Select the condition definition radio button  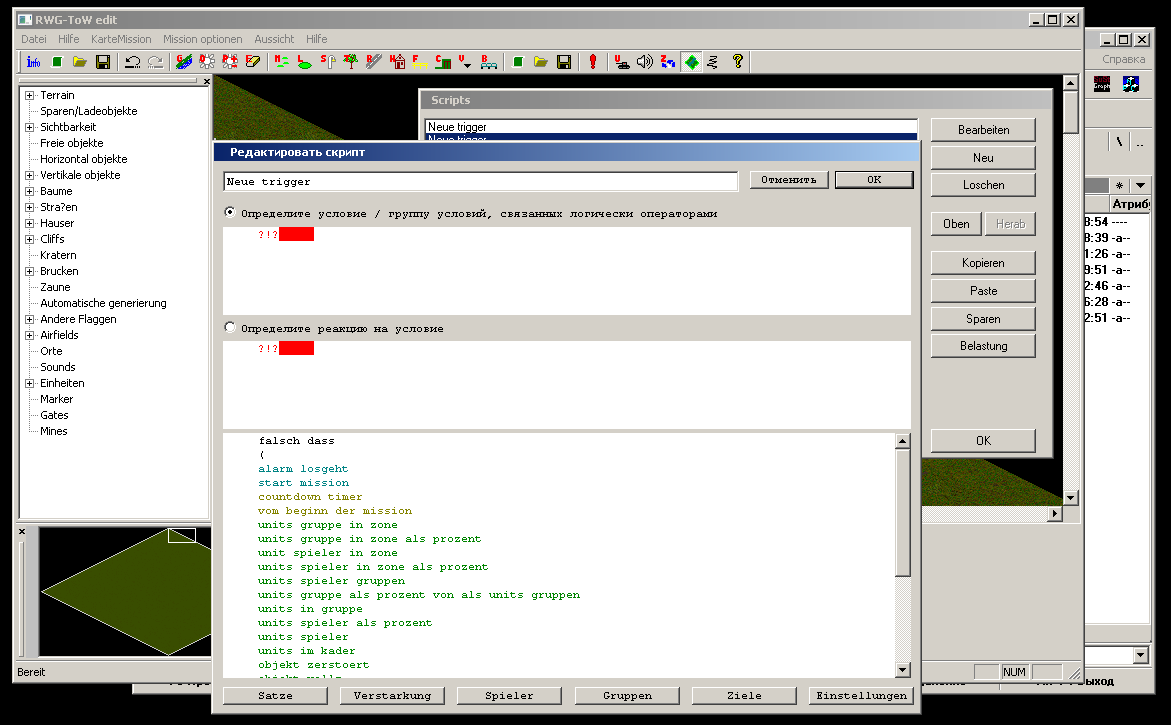[x=230, y=213]
